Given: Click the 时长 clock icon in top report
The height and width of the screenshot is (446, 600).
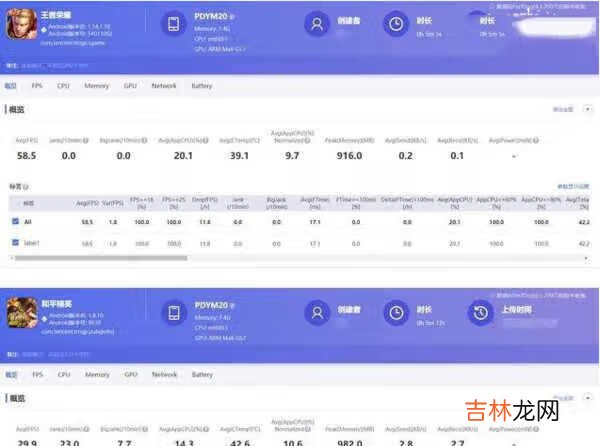Looking at the screenshot, I should [x=397, y=24].
